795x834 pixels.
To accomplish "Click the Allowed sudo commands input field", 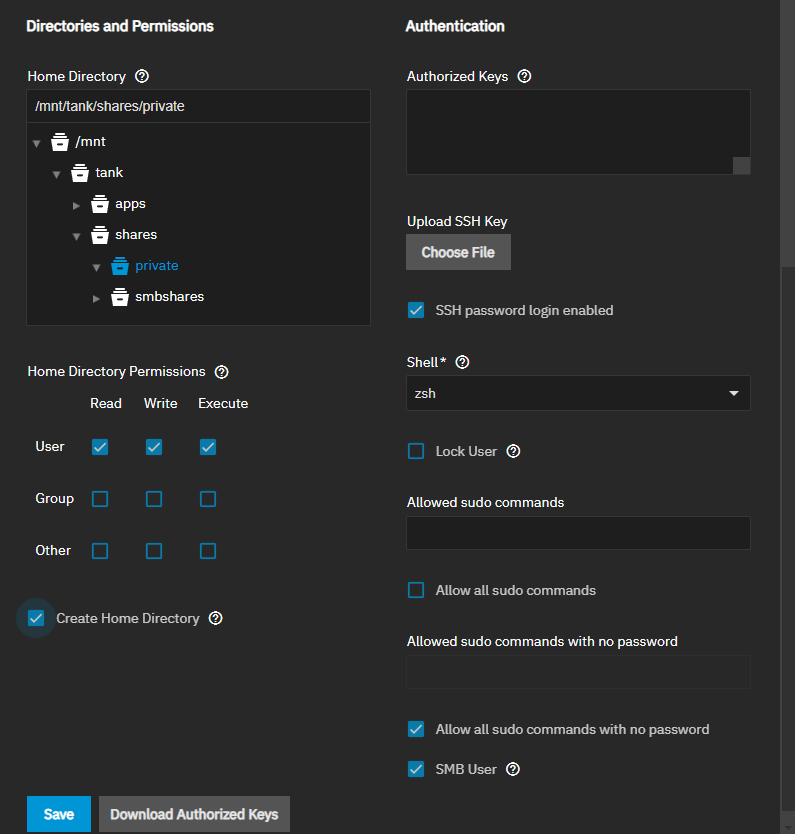I will click(578, 533).
